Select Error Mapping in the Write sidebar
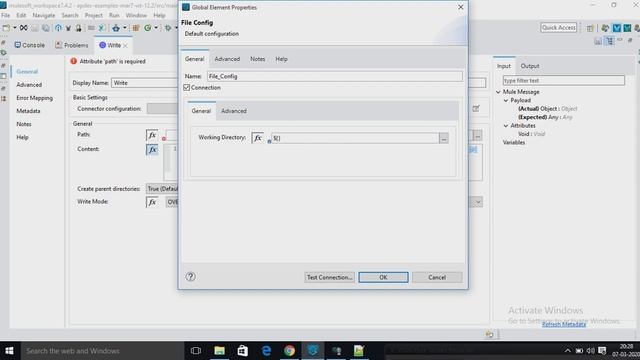 (35, 98)
